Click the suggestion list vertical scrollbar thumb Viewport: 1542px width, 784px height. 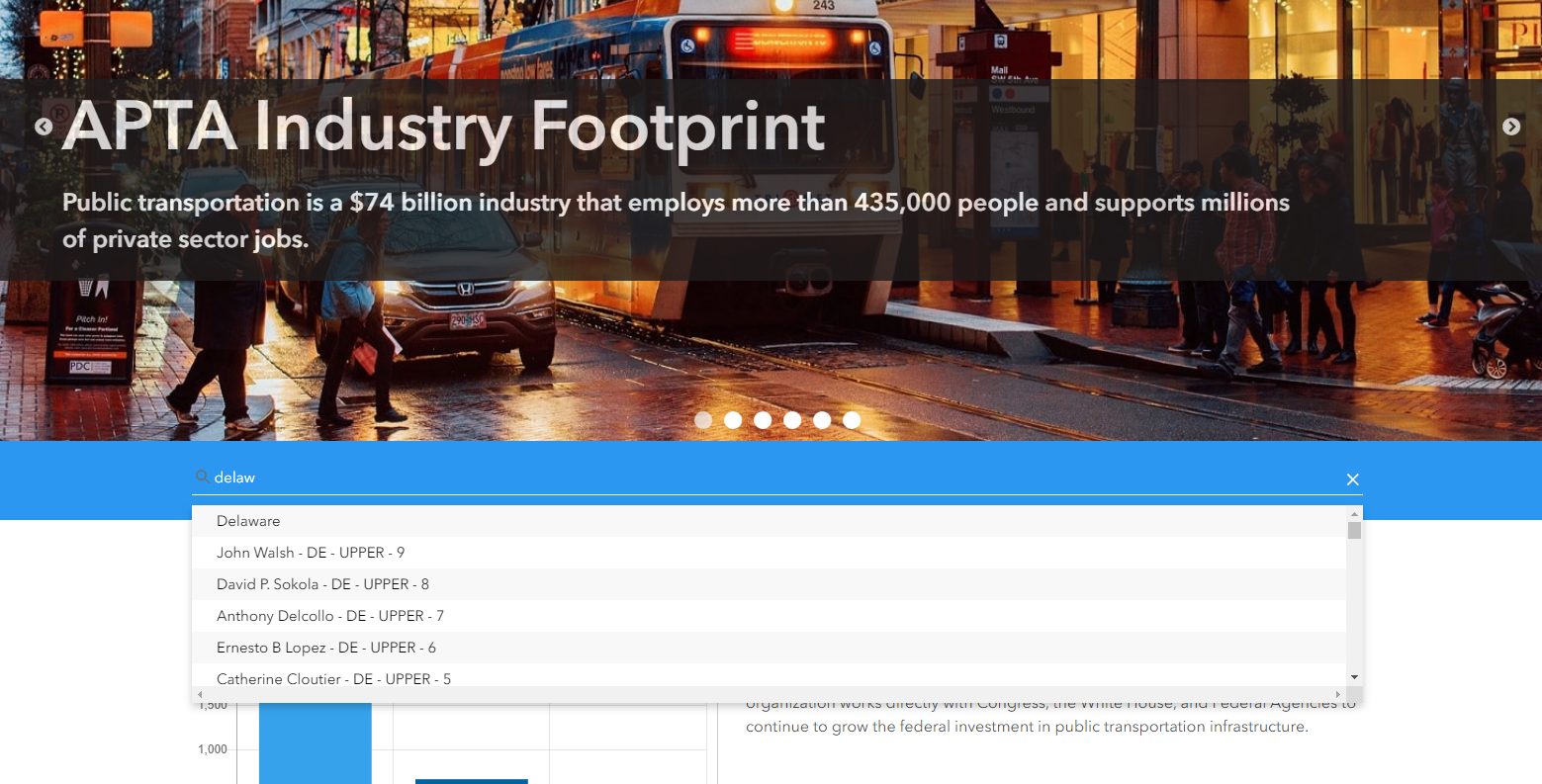tap(1354, 530)
